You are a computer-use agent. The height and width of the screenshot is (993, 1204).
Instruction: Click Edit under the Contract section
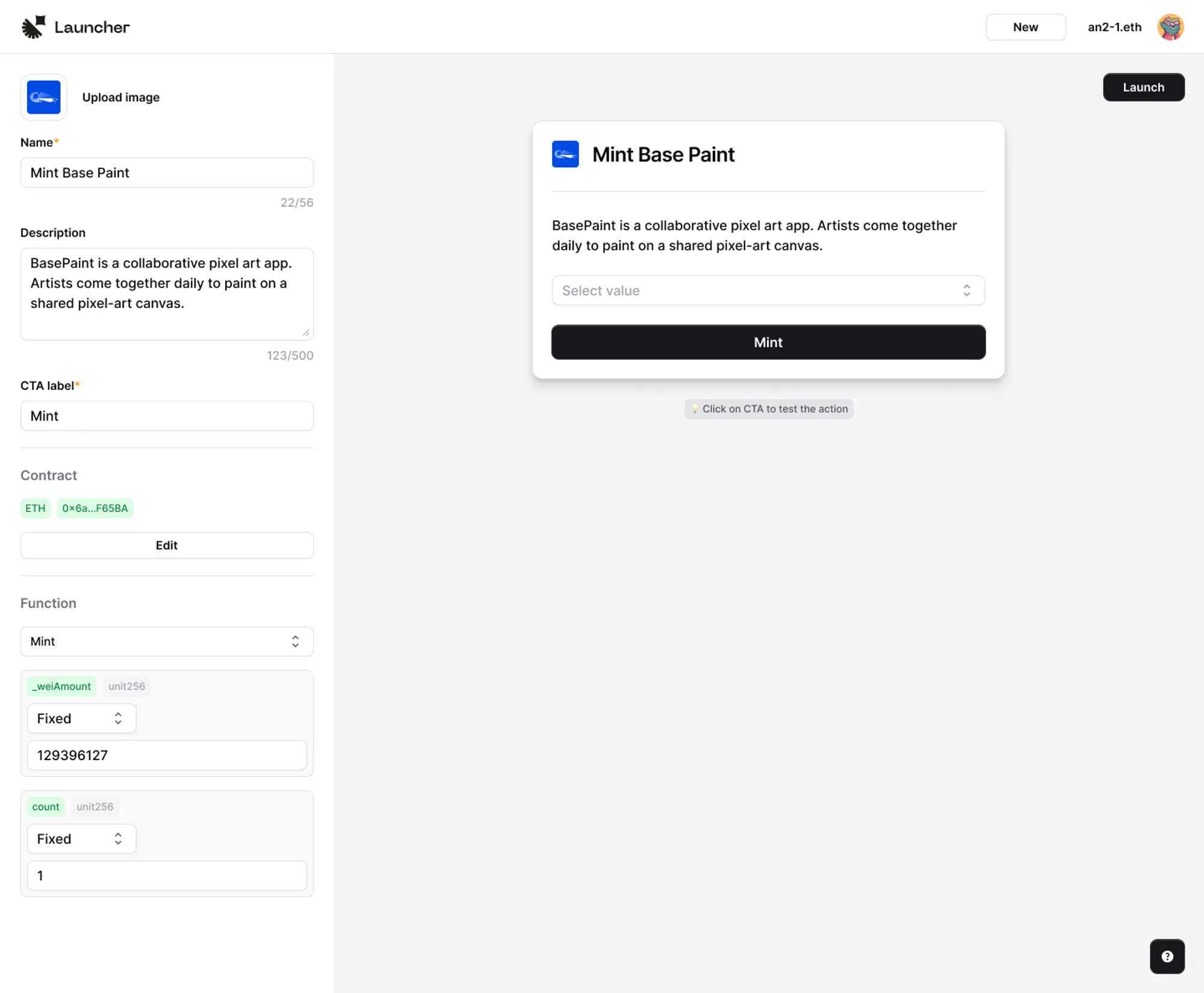(x=167, y=545)
